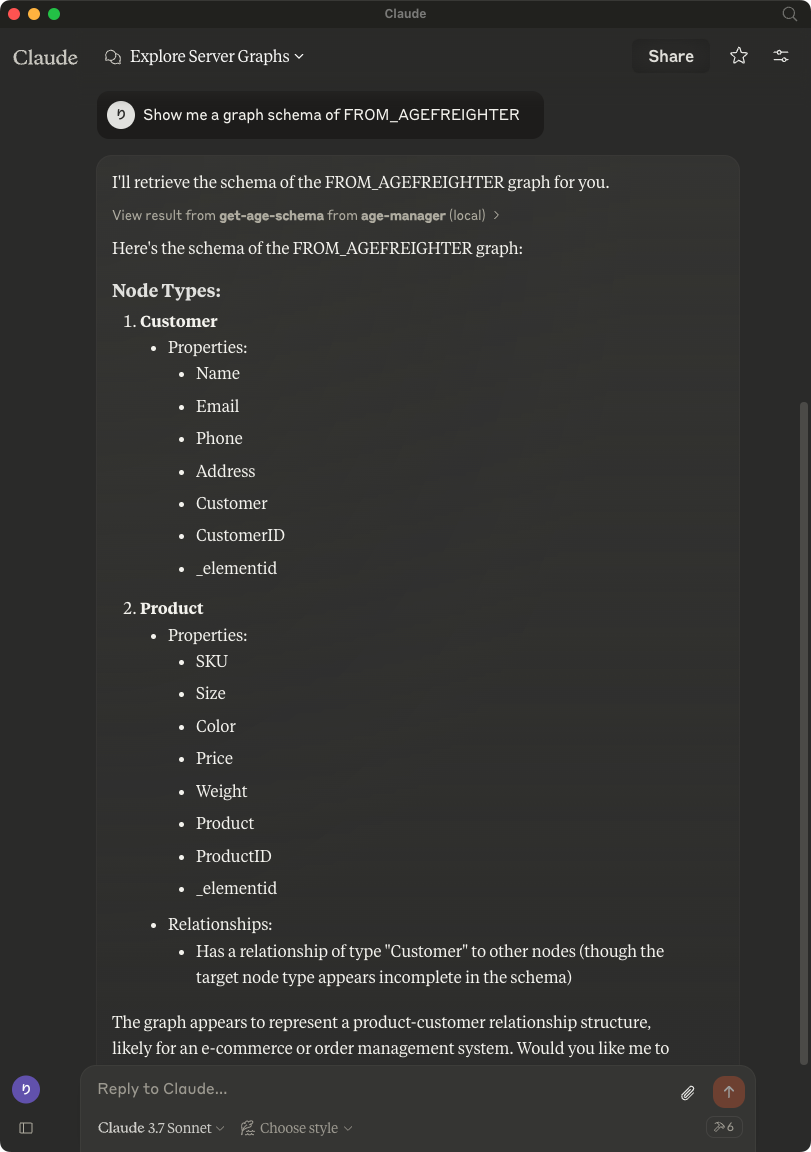Select the remaining messages counter showing 6
The width and height of the screenshot is (811, 1152).
pos(723,1126)
